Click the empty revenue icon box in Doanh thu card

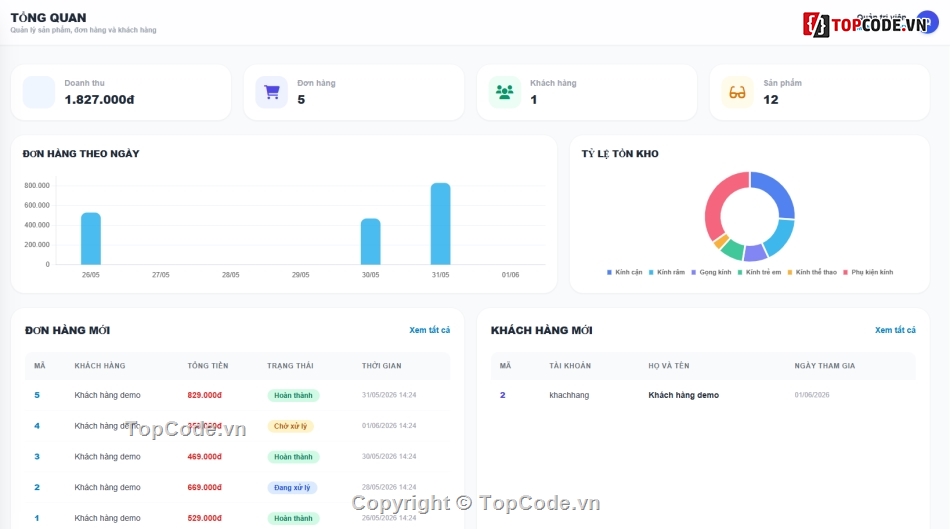[39, 92]
